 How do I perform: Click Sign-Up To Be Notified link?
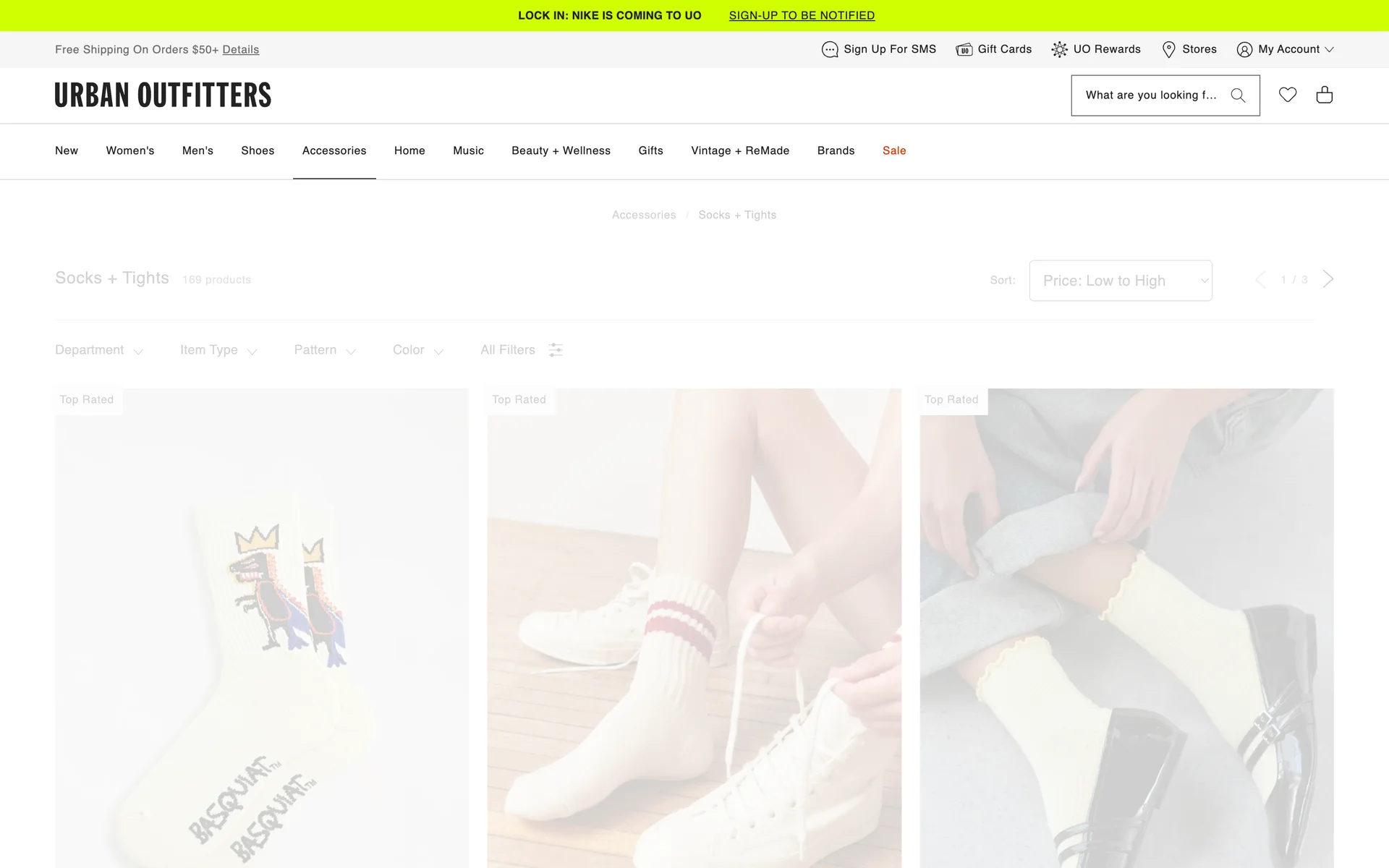802,15
